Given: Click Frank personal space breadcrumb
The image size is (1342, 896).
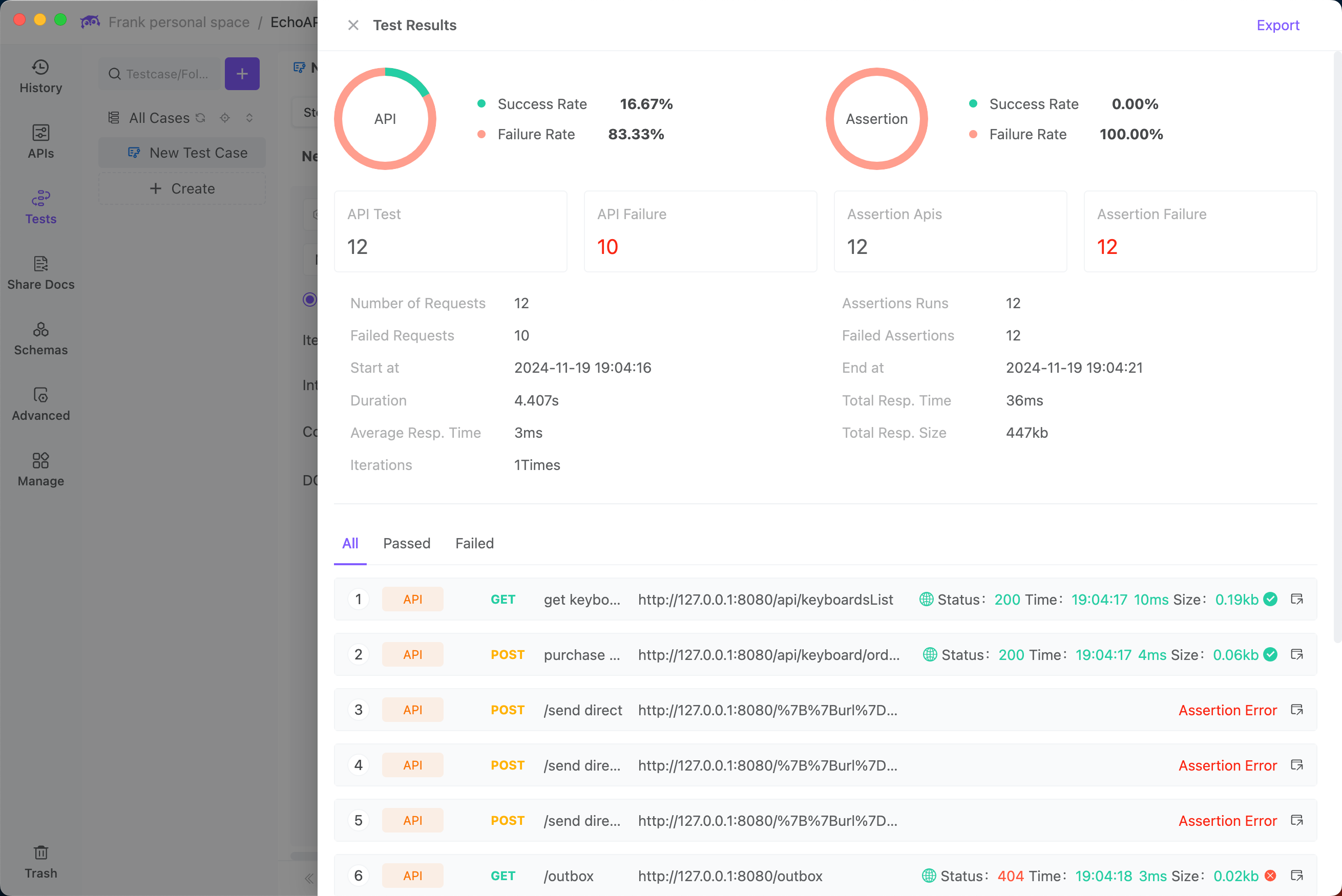Looking at the screenshot, I should 179,22.
